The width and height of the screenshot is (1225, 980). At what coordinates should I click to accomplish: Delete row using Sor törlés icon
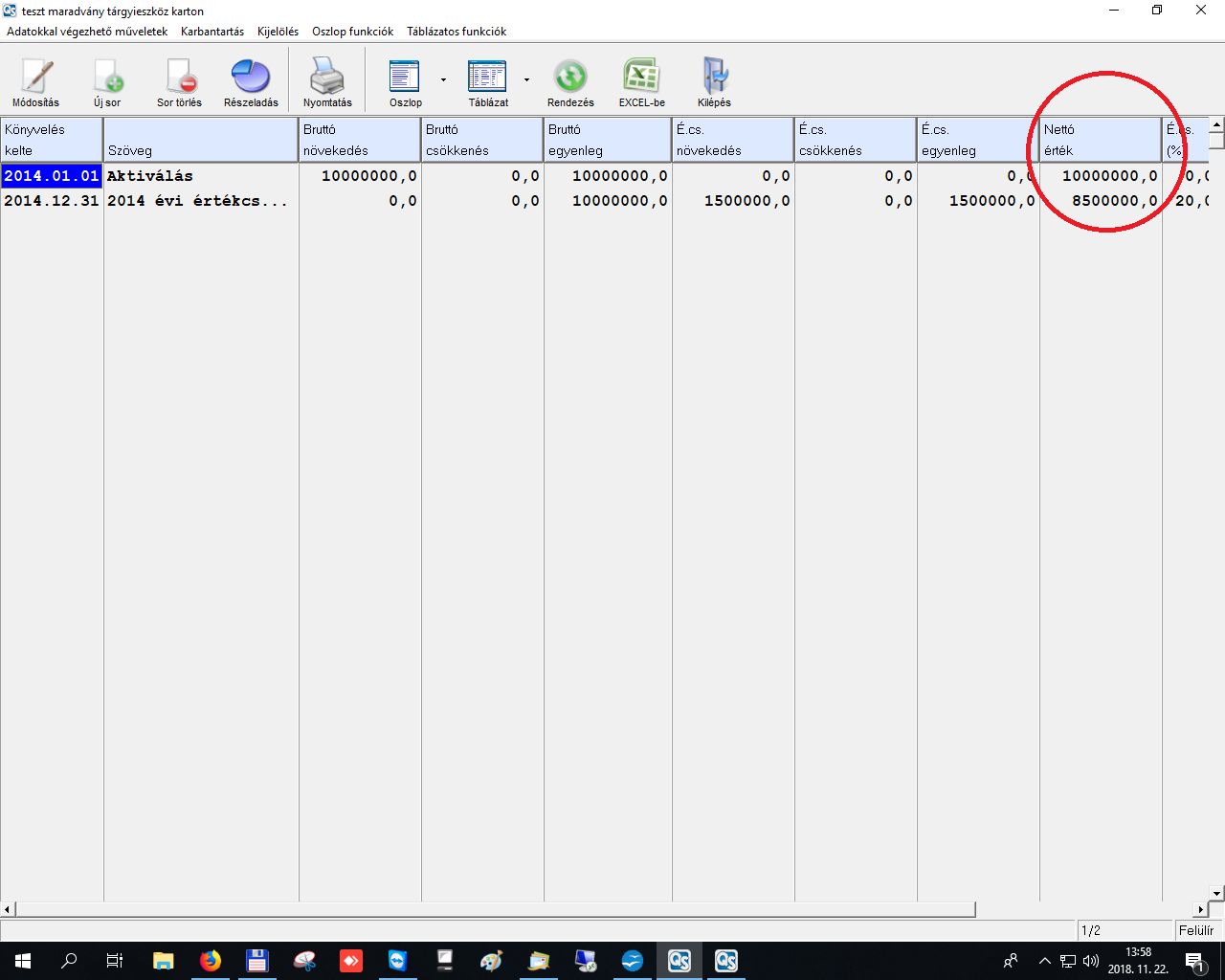[180, 77]
